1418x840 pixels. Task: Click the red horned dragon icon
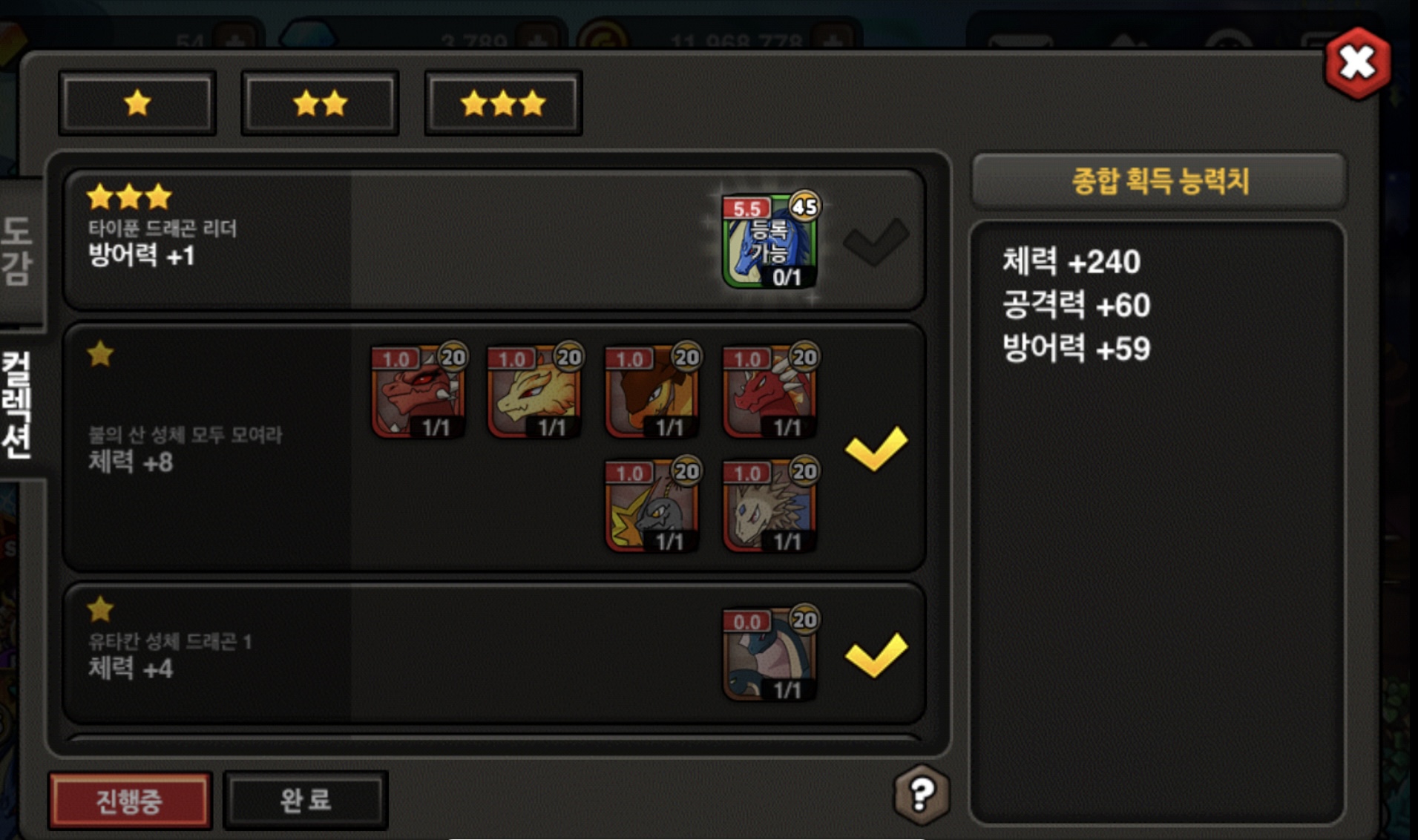pyautogui.click(x=419, y=391)
